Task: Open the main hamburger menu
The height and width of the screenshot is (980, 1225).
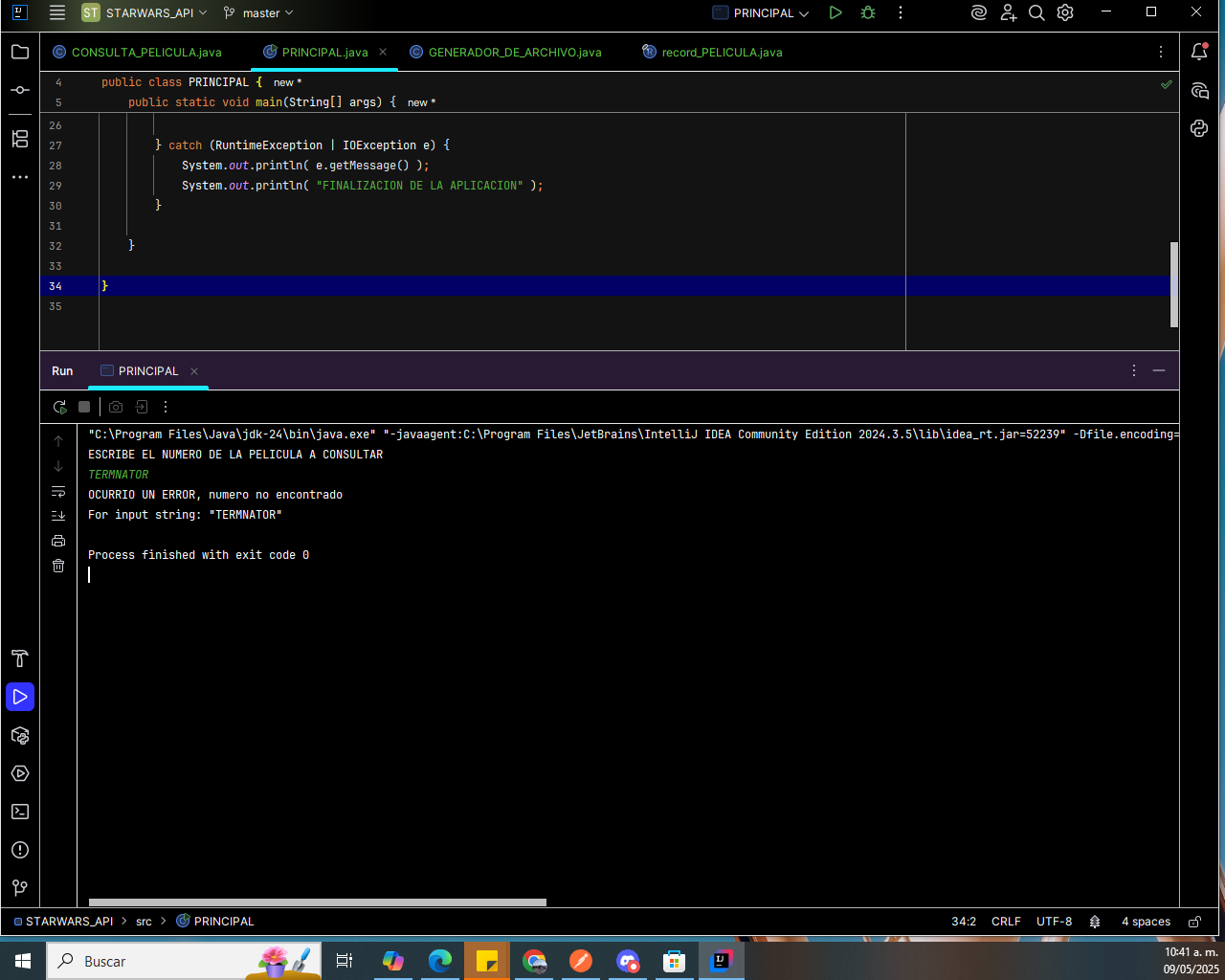Action: coord(57,12)
